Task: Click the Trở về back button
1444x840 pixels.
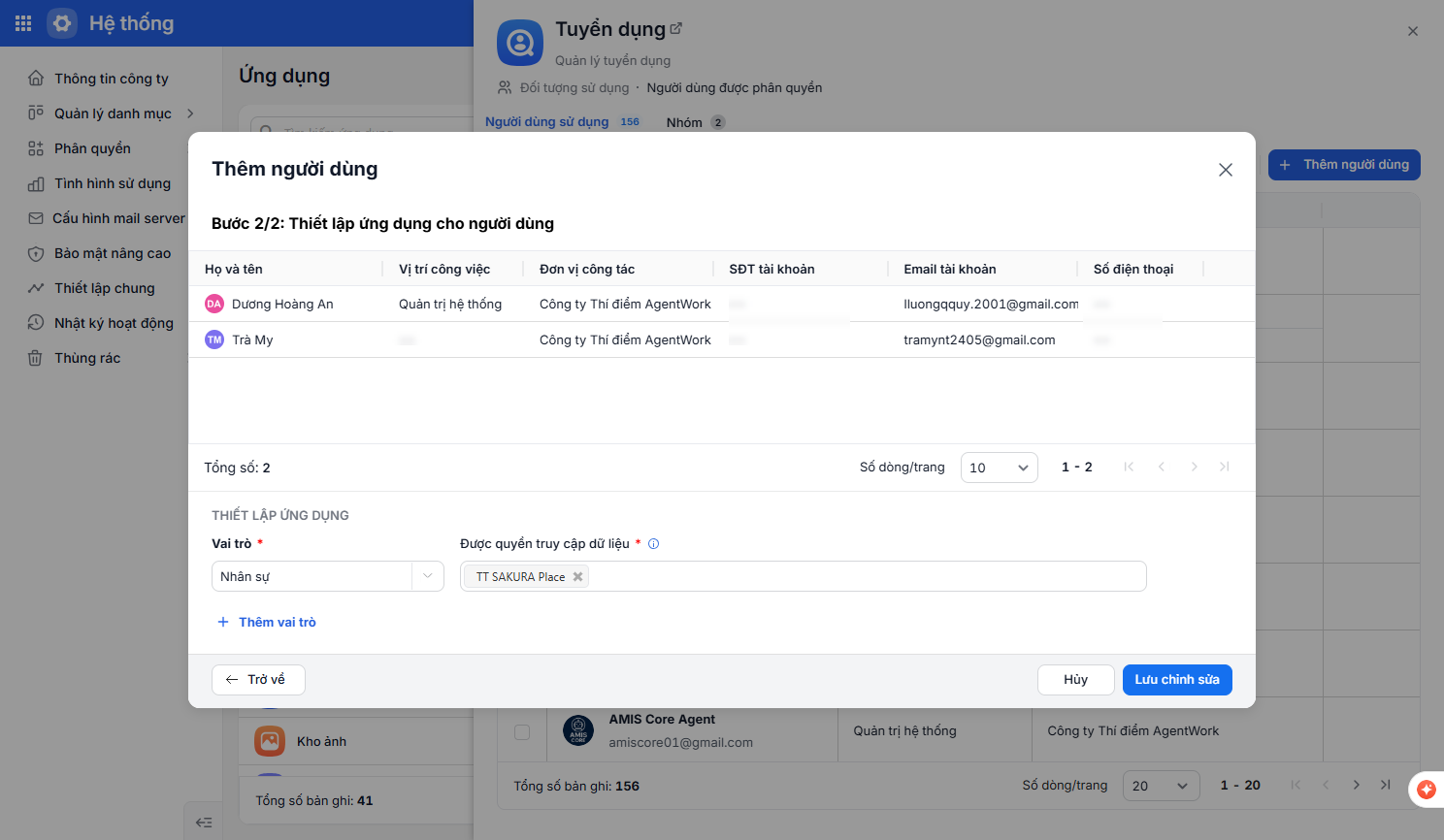Action: pyautogui.click(x=258, y=680)
